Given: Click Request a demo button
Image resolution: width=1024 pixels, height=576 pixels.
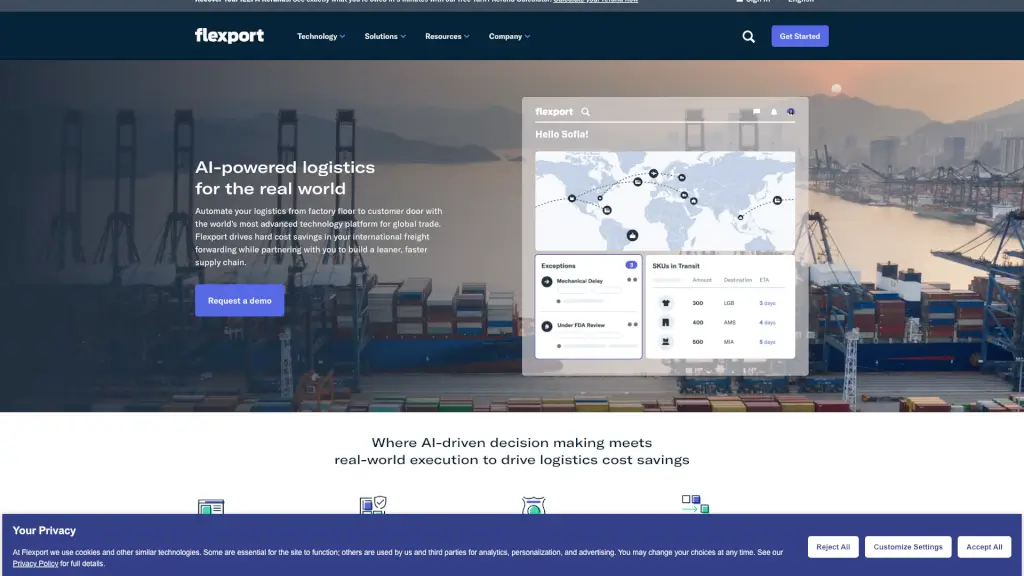Looking at the screenshot, I should 240,300.
